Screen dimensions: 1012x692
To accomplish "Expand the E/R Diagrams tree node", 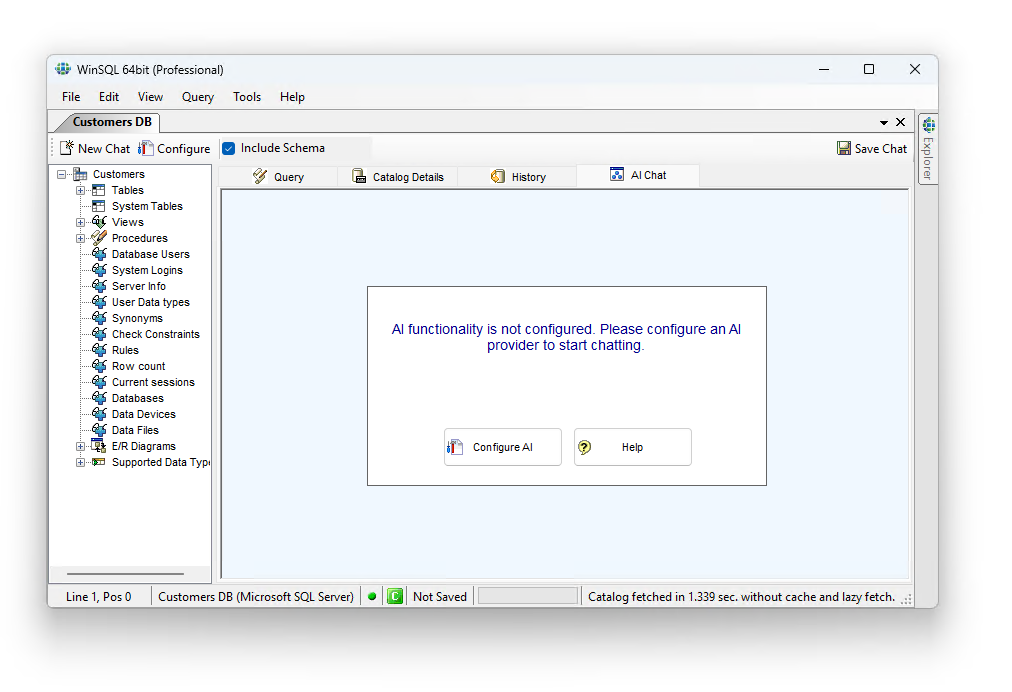I will pyautogui.click(x=80, y=446).
